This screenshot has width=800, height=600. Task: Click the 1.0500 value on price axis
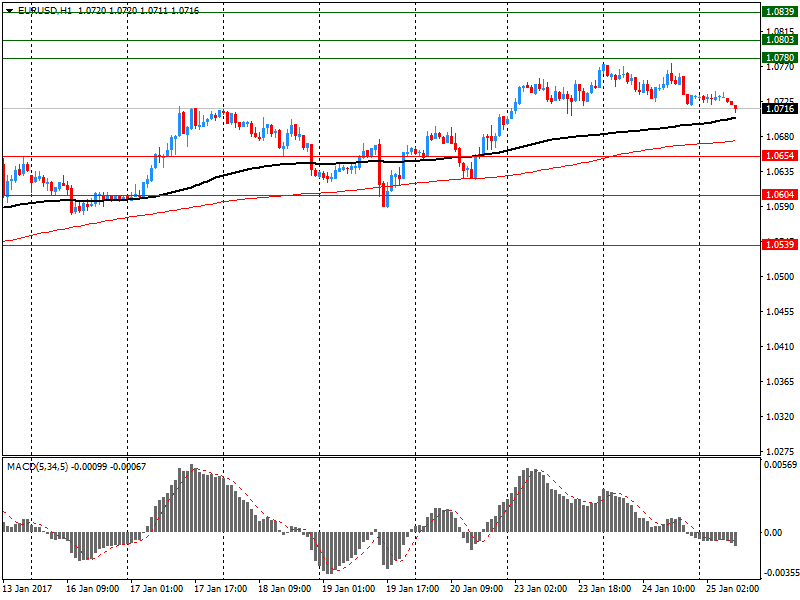pos(780,277)
